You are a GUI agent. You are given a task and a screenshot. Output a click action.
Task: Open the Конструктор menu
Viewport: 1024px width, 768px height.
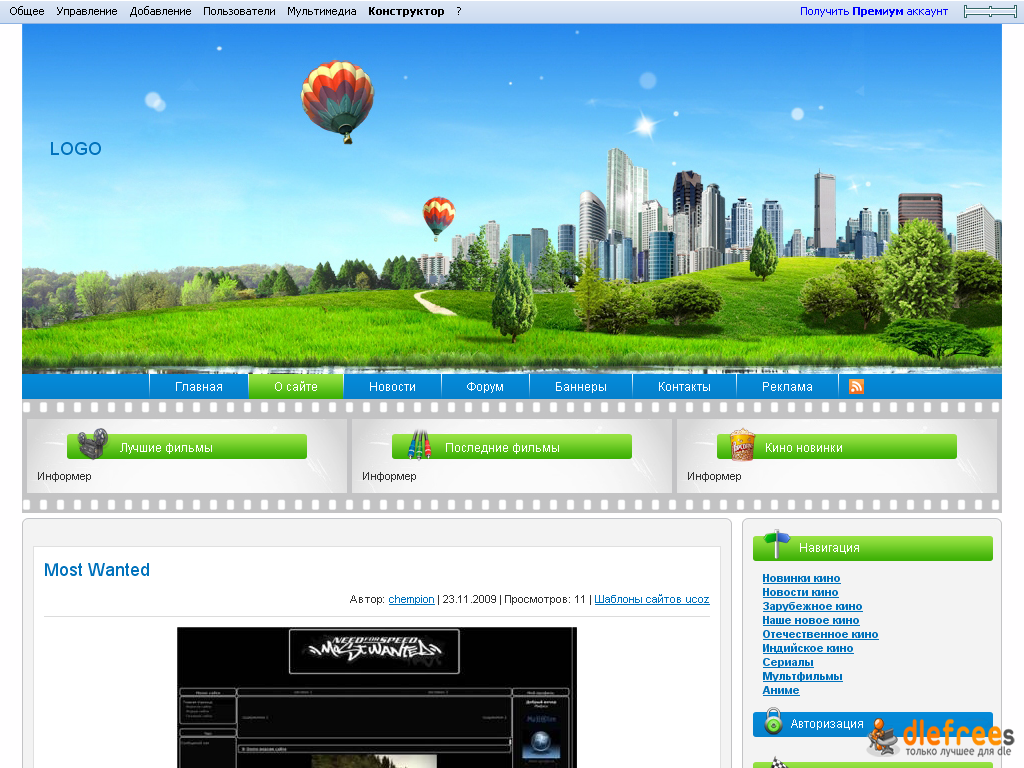[x=406, y=12]
